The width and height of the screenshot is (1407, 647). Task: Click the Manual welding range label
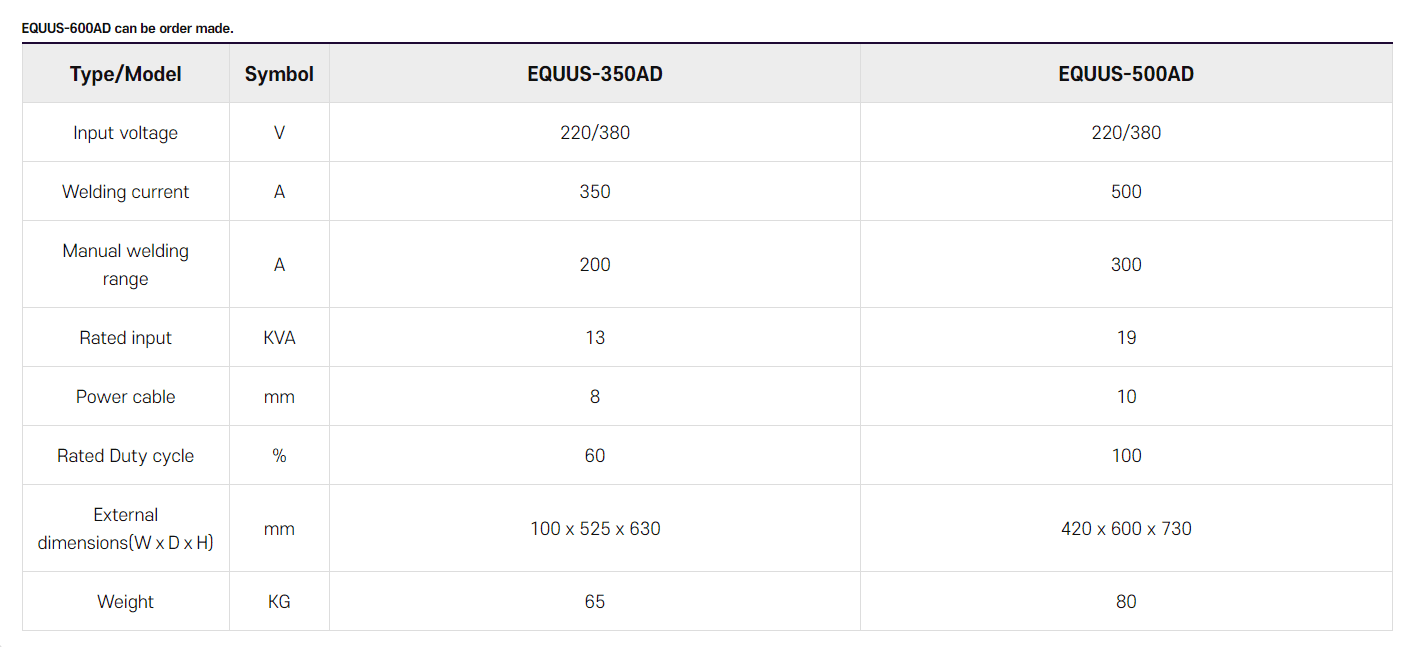[126, 265]
